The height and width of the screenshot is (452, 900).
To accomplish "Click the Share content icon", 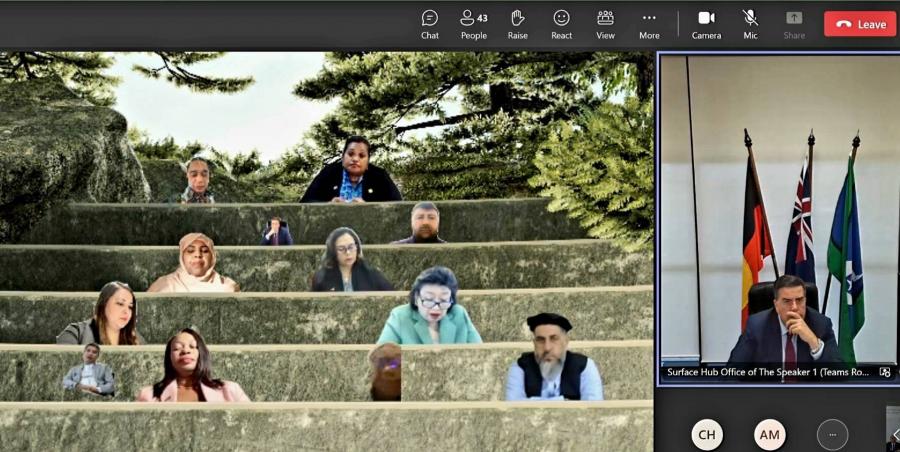I will pyautogui.click(x=794, y=24).
